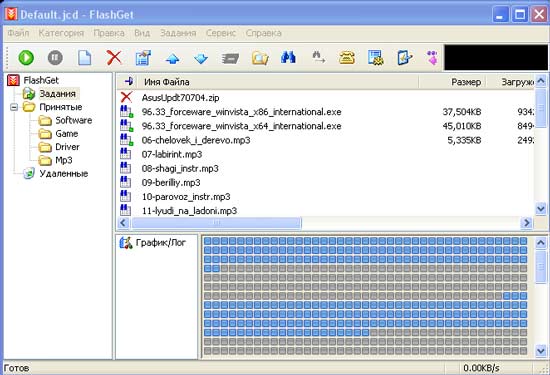Click the 37,504KB size cell
The width and height of the screenshot is (550, 375).
(462, 112)
